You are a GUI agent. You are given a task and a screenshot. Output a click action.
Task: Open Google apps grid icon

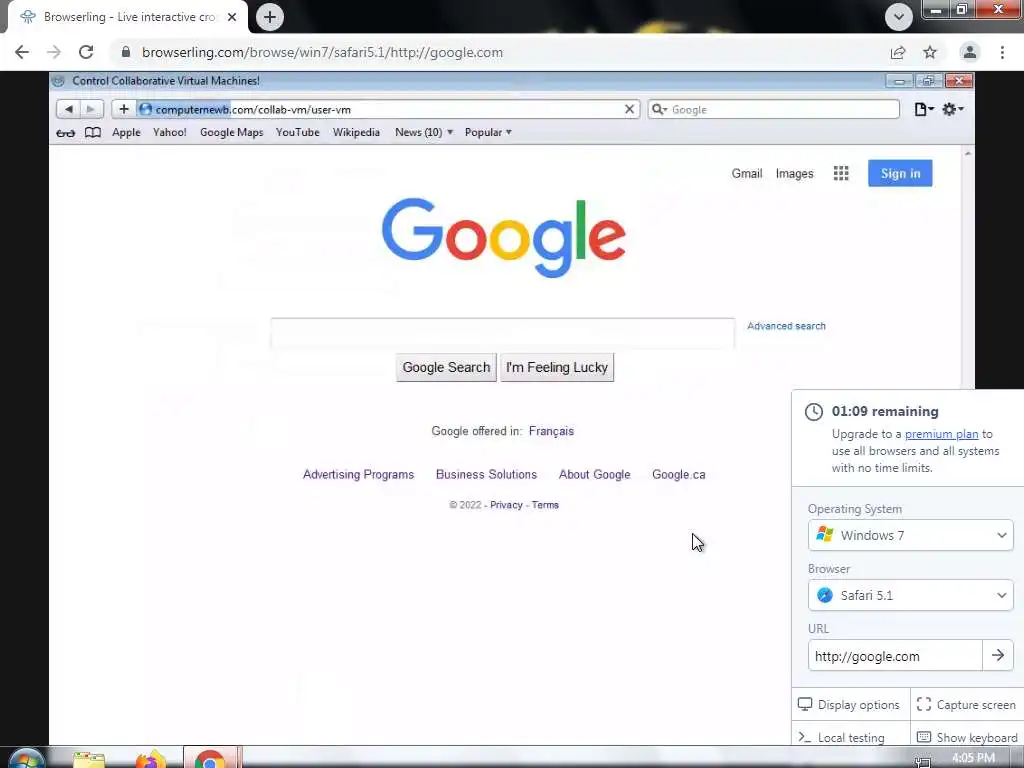coord(841,173)
